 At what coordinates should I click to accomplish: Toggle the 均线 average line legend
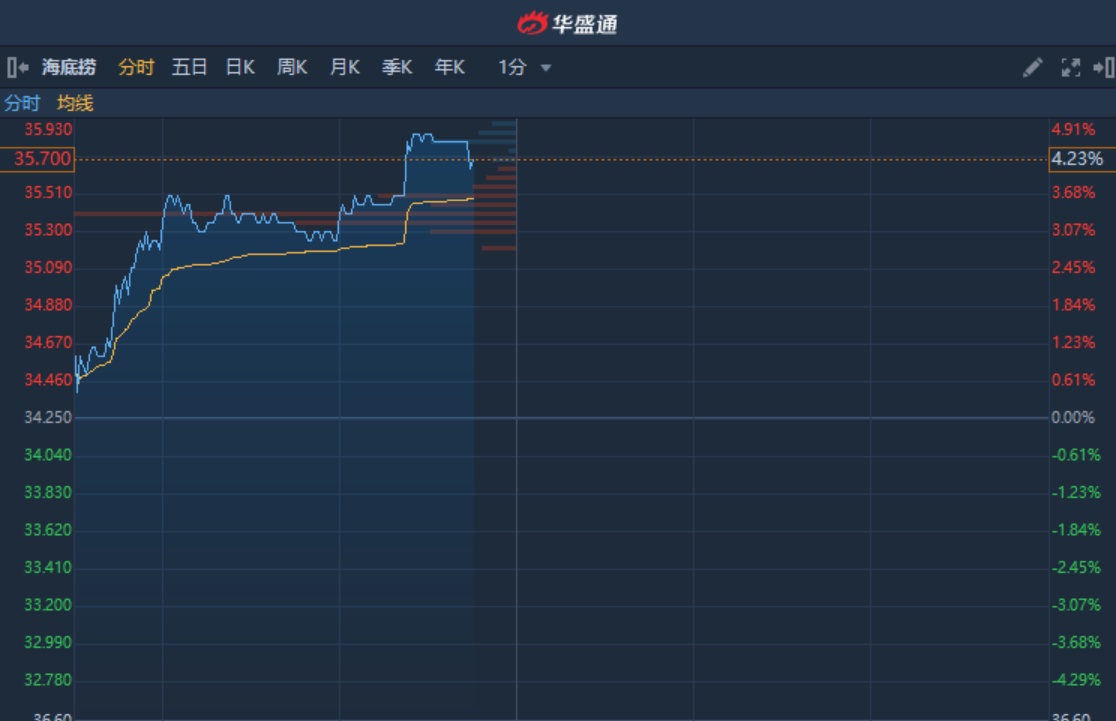click(x=75, y=103)
